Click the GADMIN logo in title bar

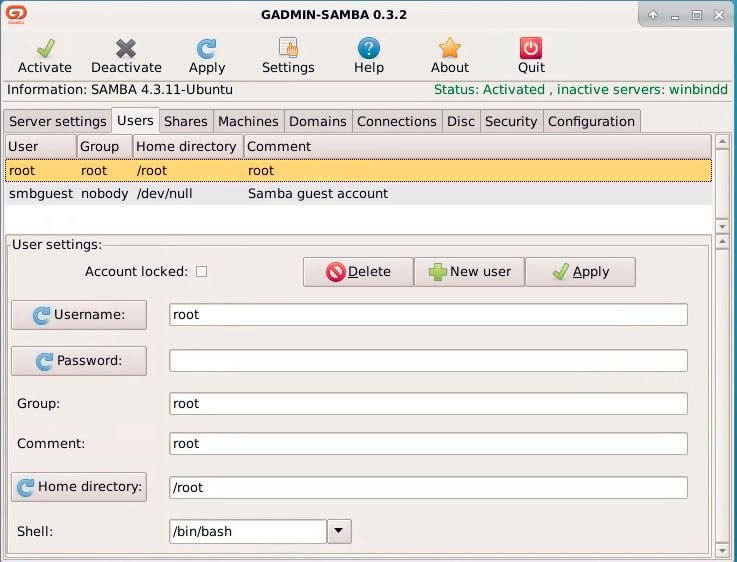pos(16,14)
